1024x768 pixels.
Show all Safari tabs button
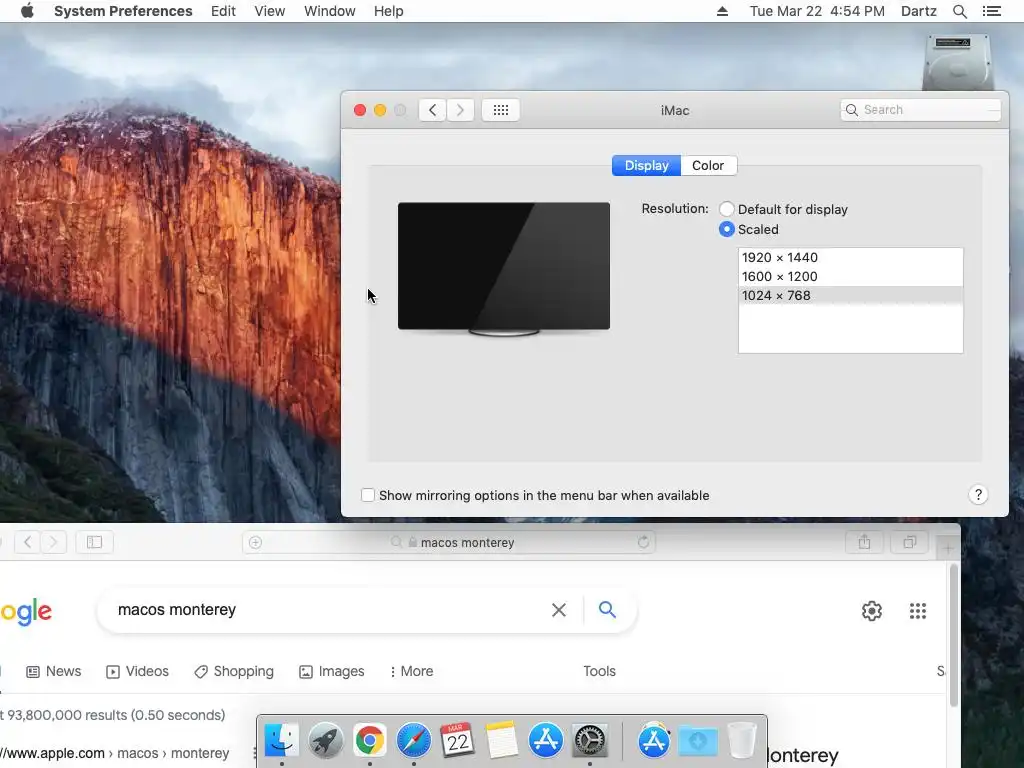click(x=910, y=542)
